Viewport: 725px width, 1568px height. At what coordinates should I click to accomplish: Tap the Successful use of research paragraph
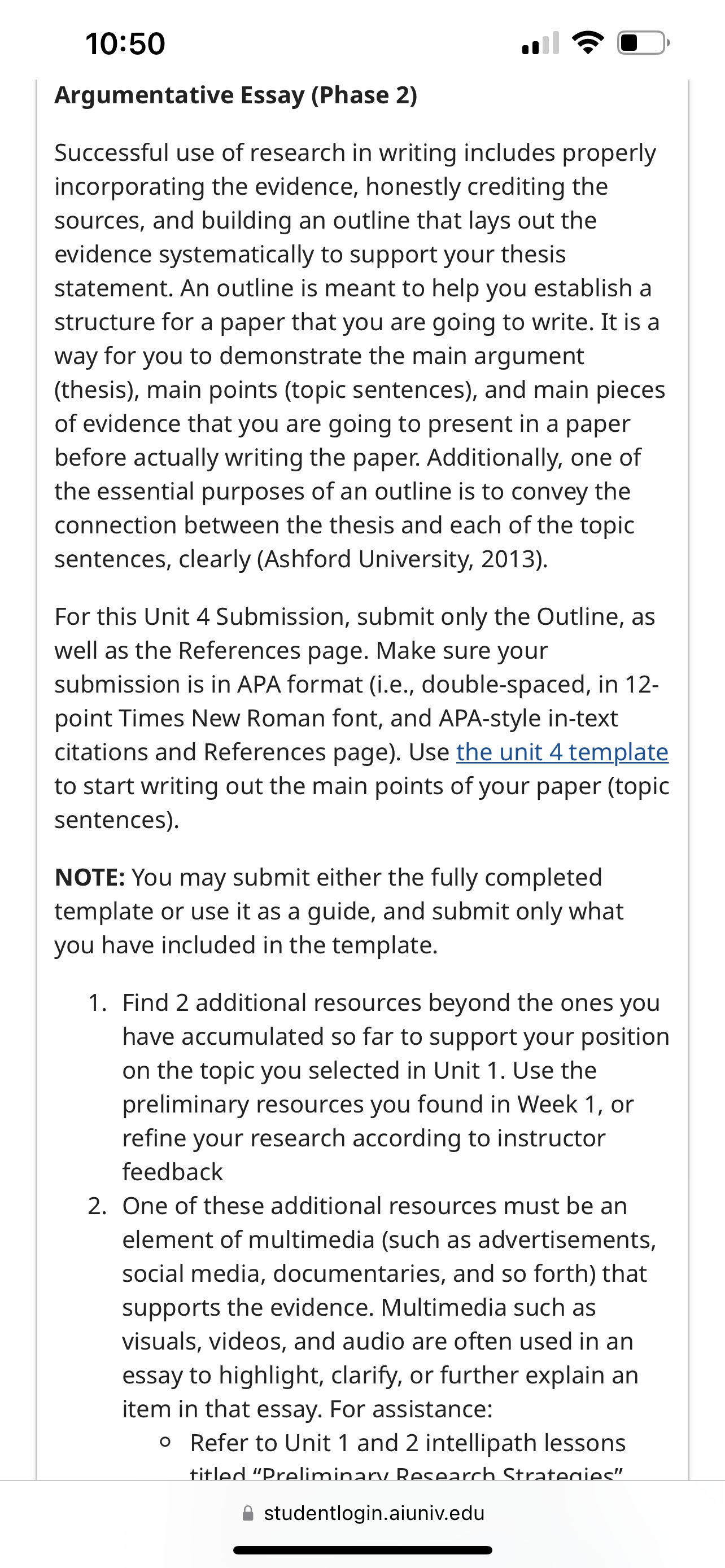point(359,356)
